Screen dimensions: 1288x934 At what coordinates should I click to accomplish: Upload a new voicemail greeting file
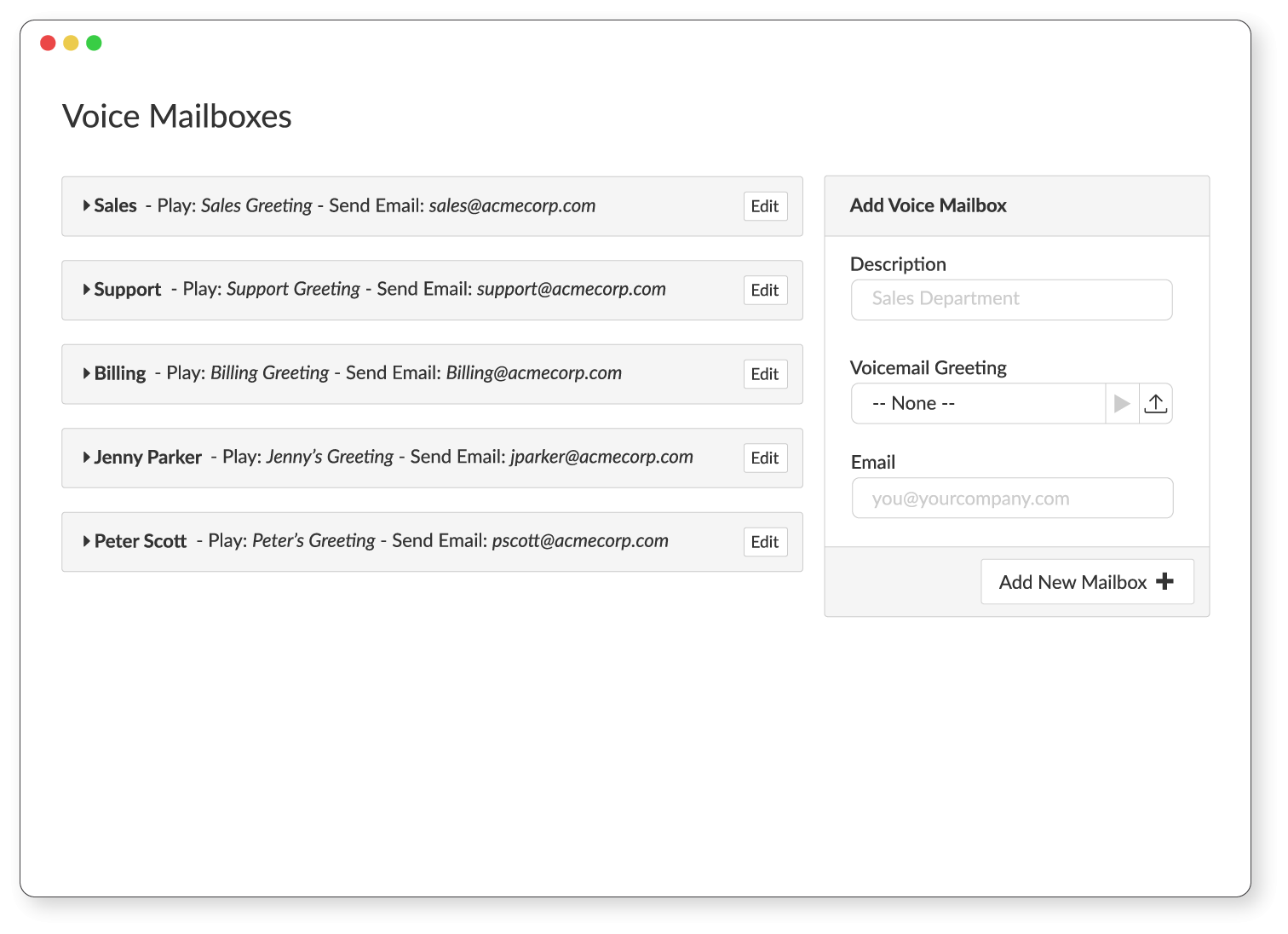1156,404
